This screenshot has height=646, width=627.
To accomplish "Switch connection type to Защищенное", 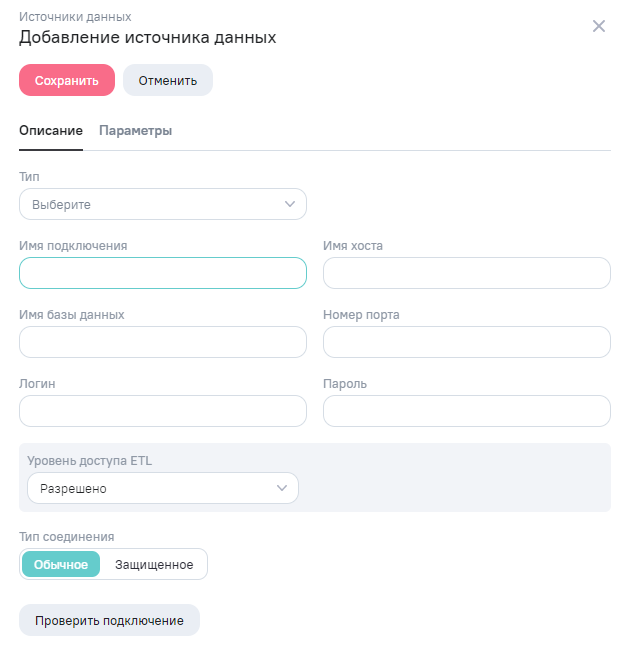I will (154, 565).
